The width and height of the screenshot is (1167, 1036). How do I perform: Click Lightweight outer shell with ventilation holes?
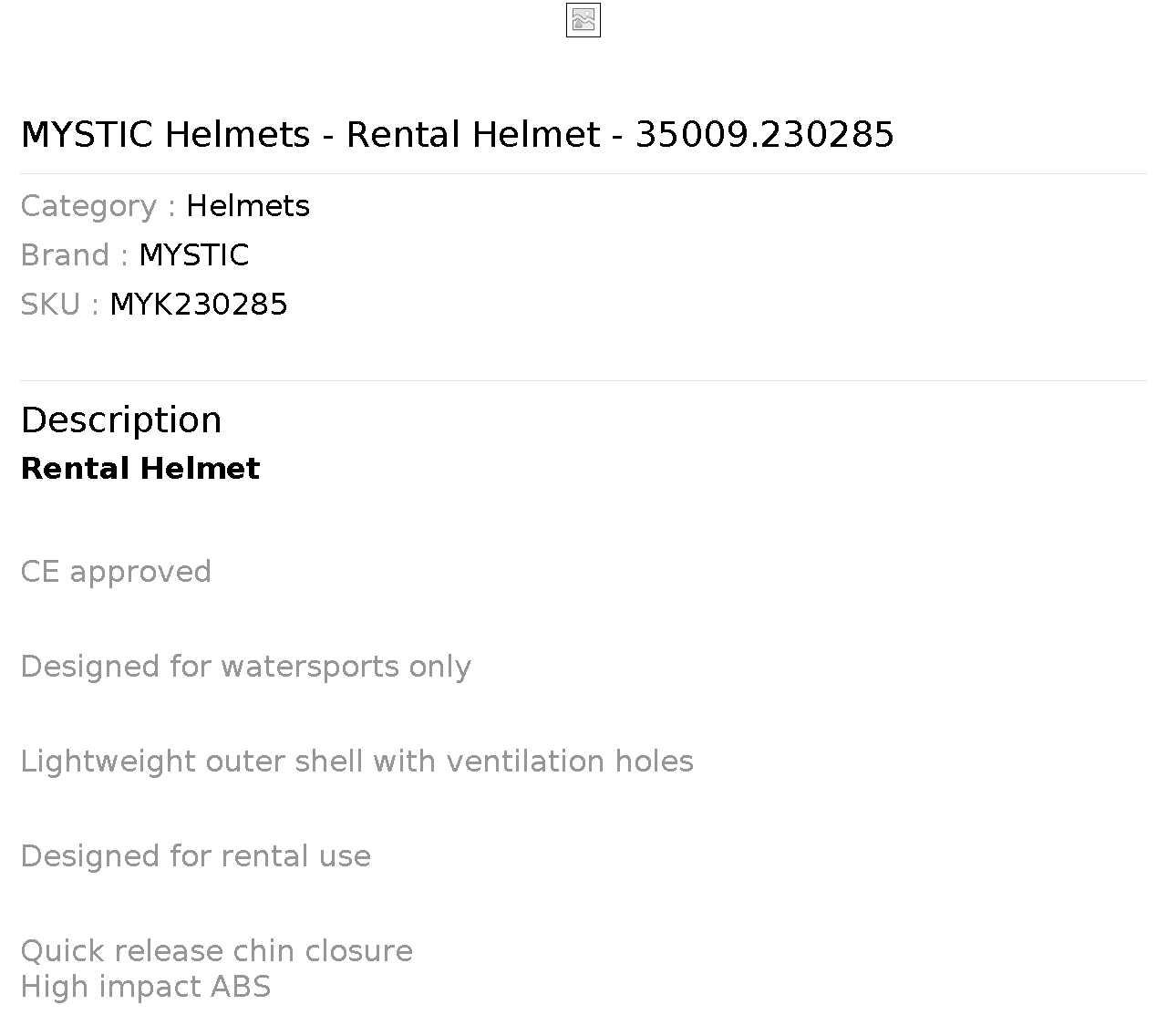pyautogui.click(x=357, y=761)
